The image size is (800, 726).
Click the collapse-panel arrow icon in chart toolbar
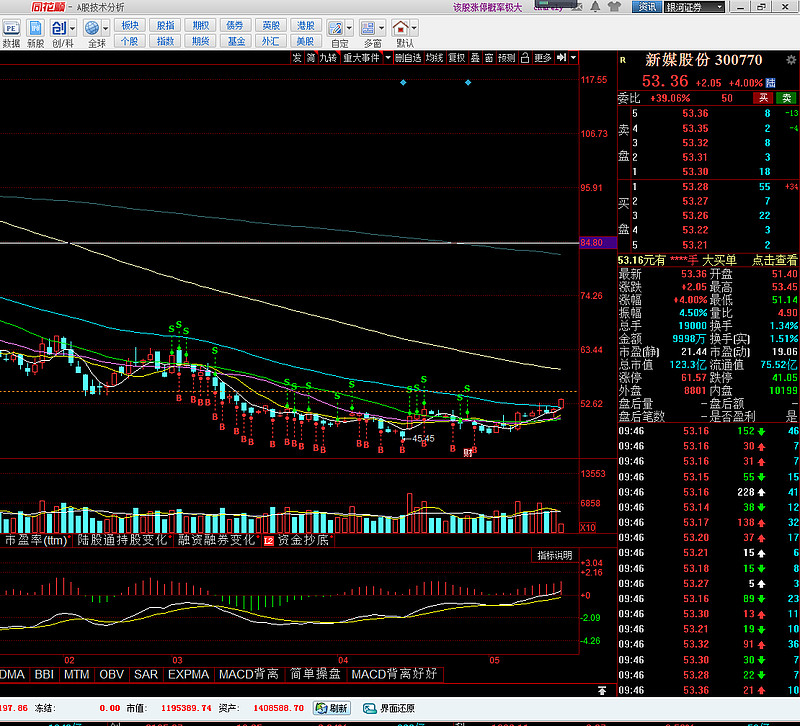561,58
